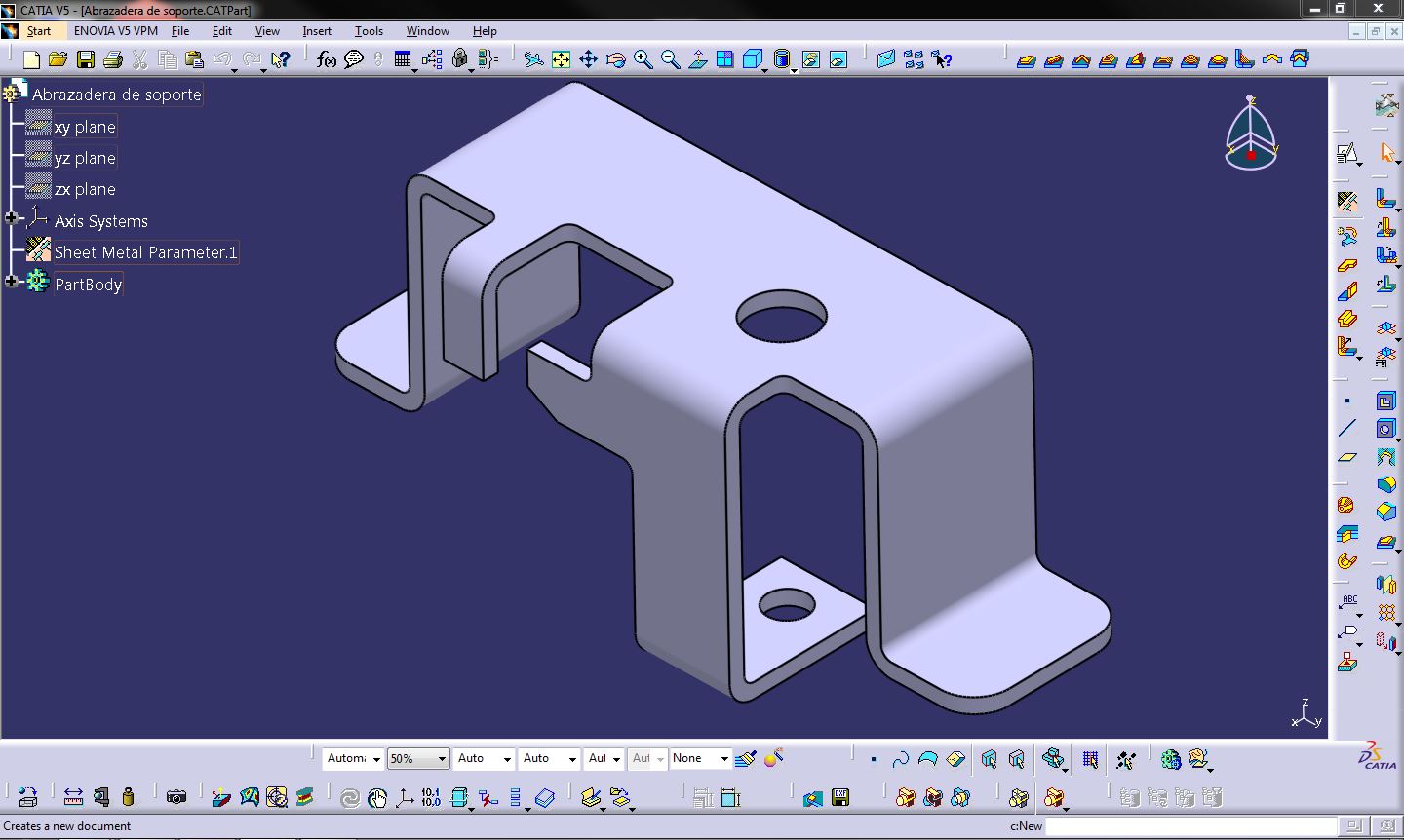Open the File menu
The width and height of the screenshot is (1404, 840).
180,31
